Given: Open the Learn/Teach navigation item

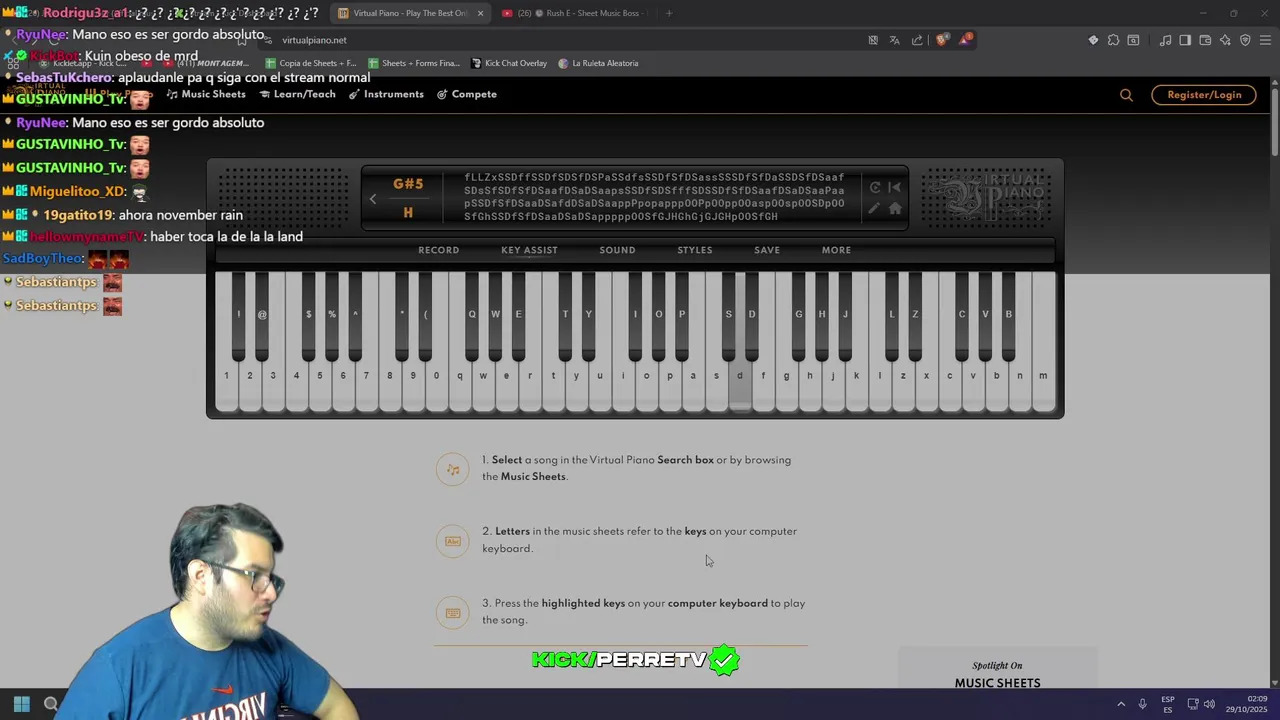Looking at the screenshot, I should (297, 94).
